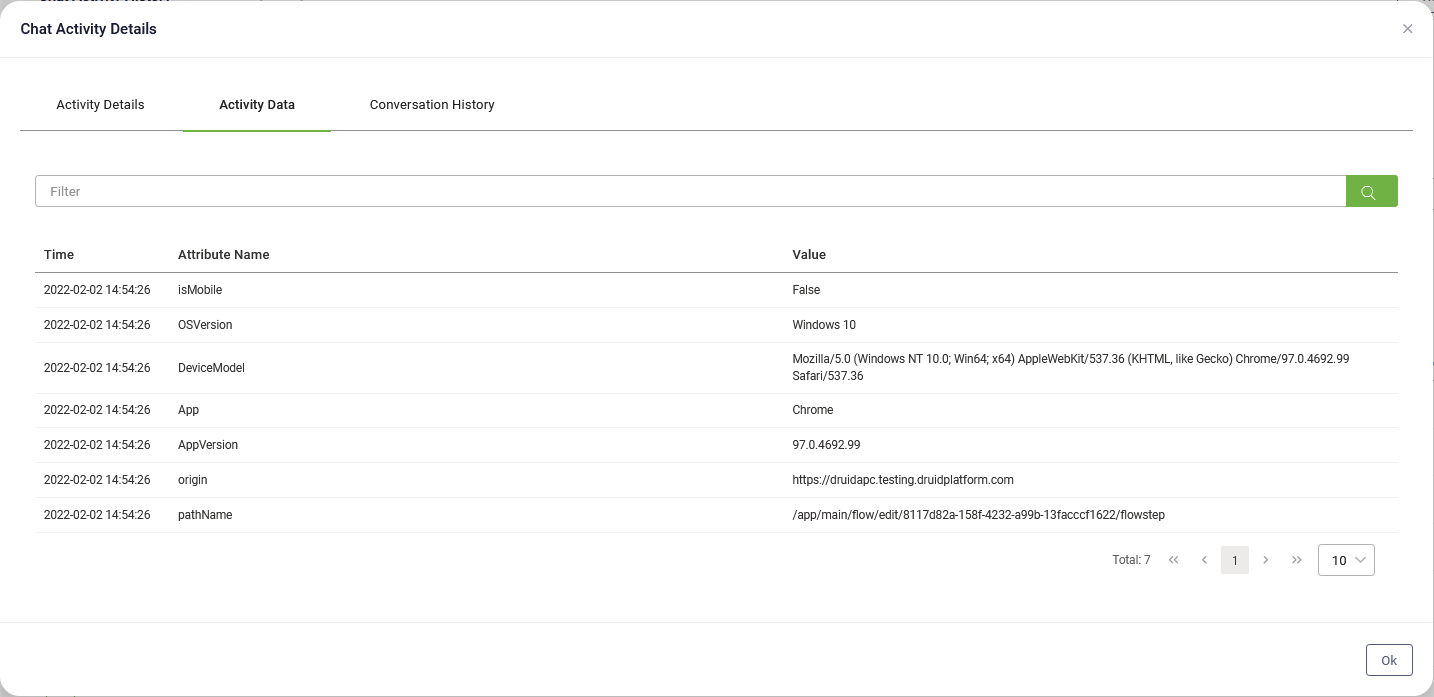Click the Time column header

tap(59, 255)
